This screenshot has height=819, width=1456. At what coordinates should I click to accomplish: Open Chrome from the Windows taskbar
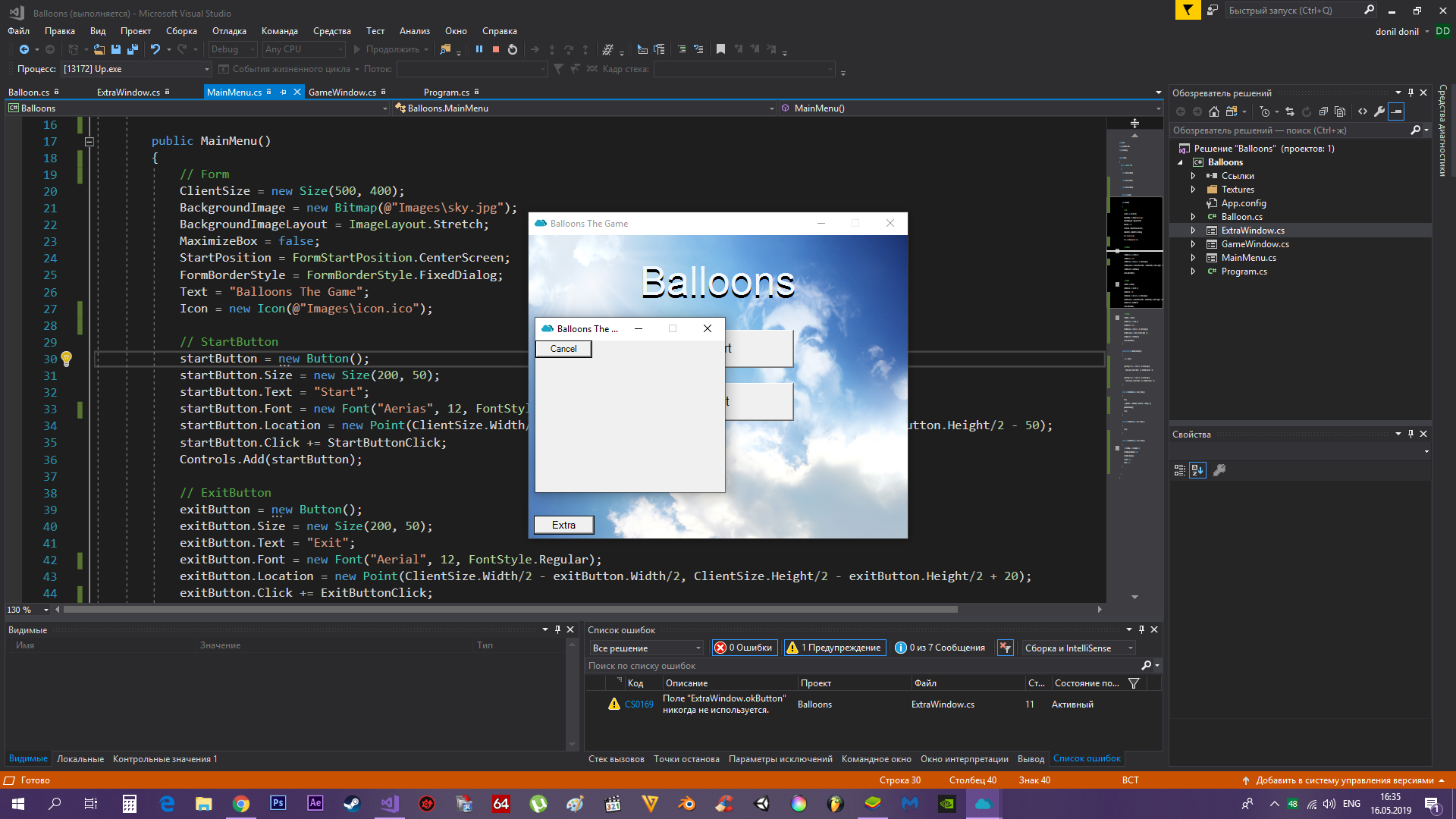[241, 804]
